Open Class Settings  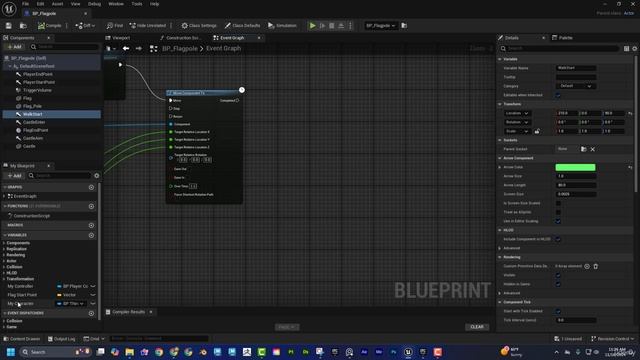(x=199, y=26)
